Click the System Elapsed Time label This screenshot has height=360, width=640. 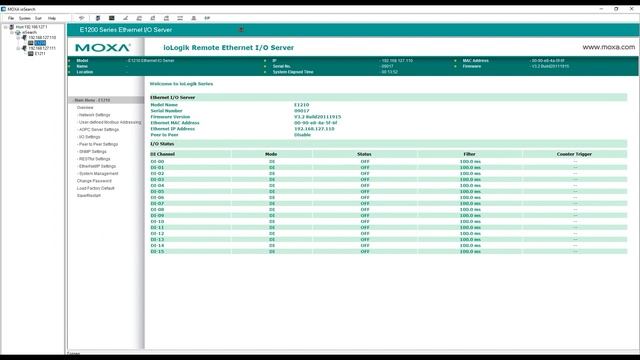pyautogui.click(x=293, y=72)
